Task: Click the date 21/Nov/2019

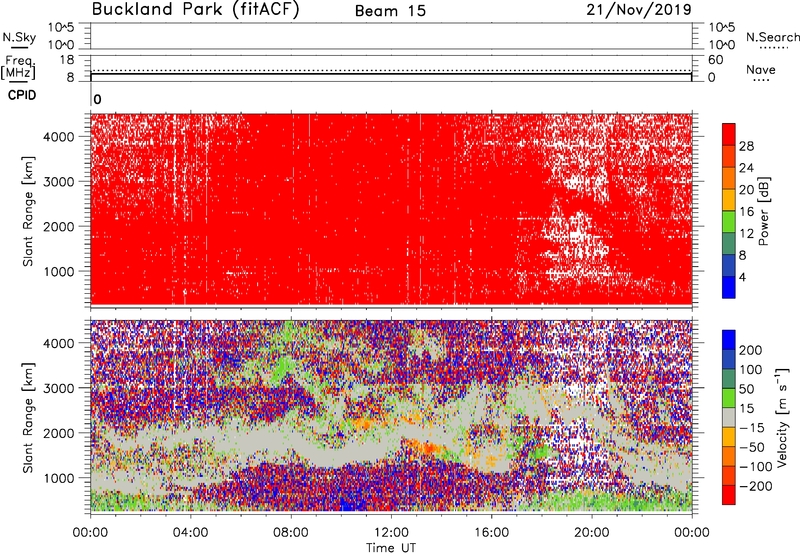Action: pos(639,10)
